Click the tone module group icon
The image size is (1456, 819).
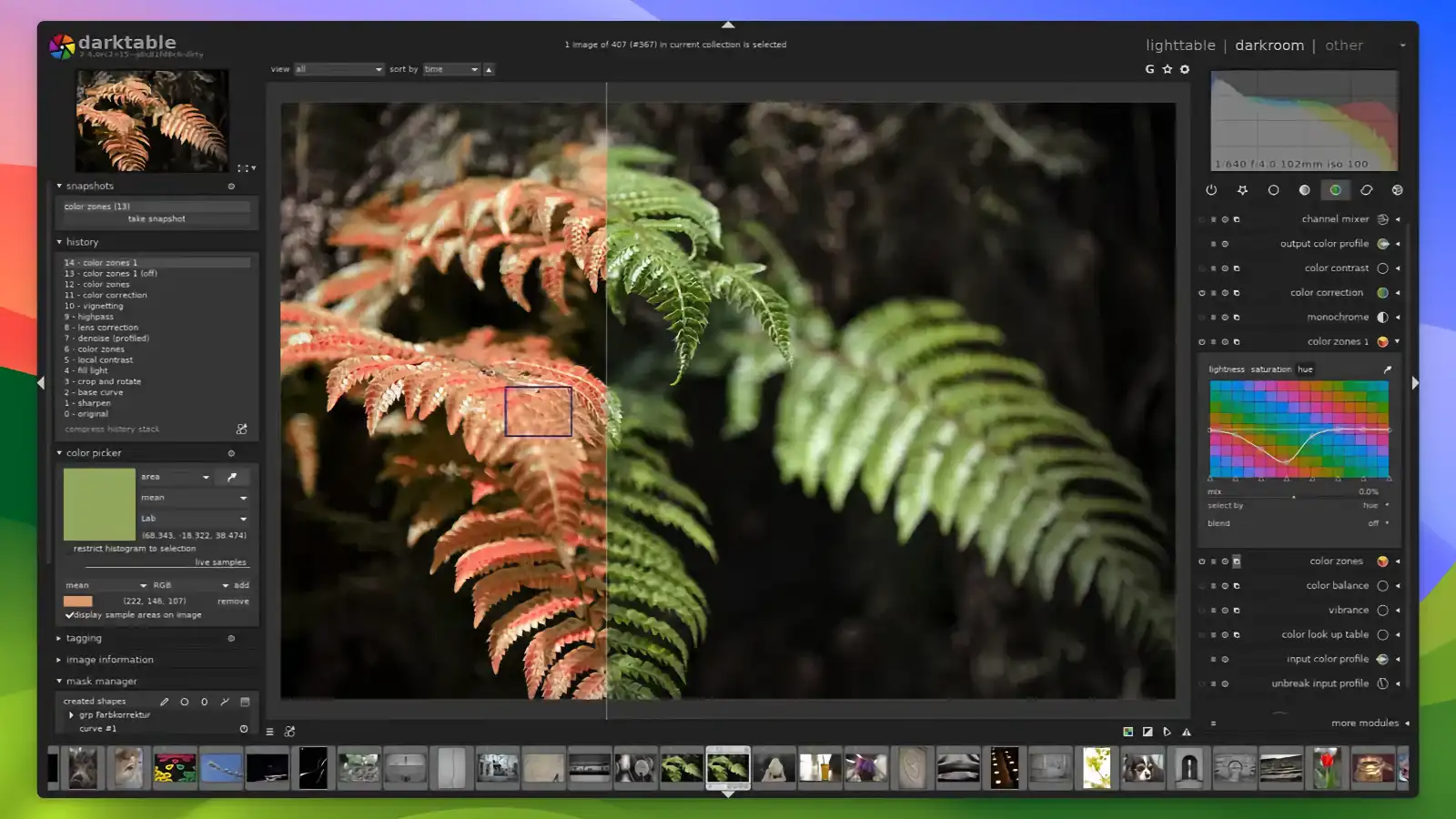click(1304, 190)
